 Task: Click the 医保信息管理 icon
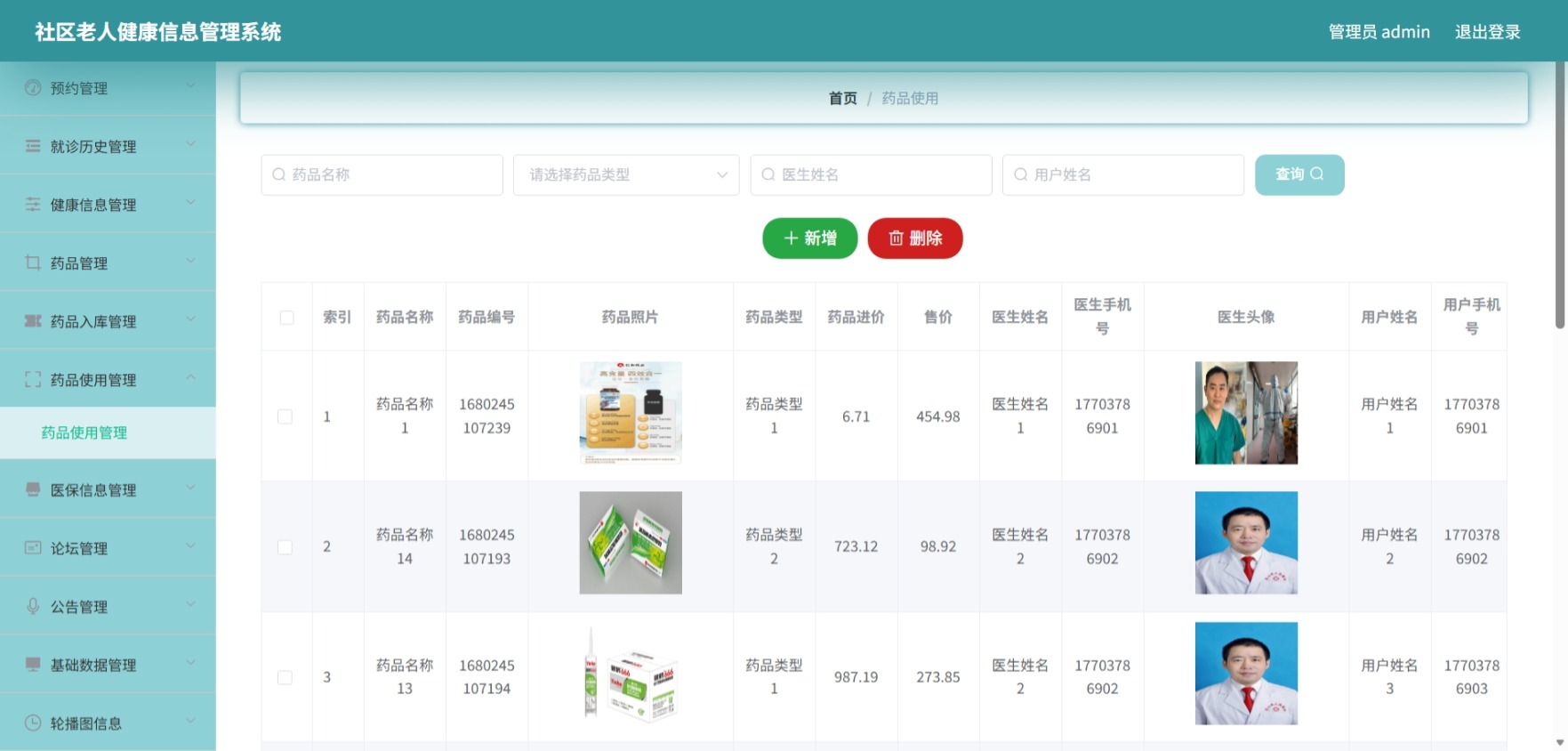(x=33, y=489)
